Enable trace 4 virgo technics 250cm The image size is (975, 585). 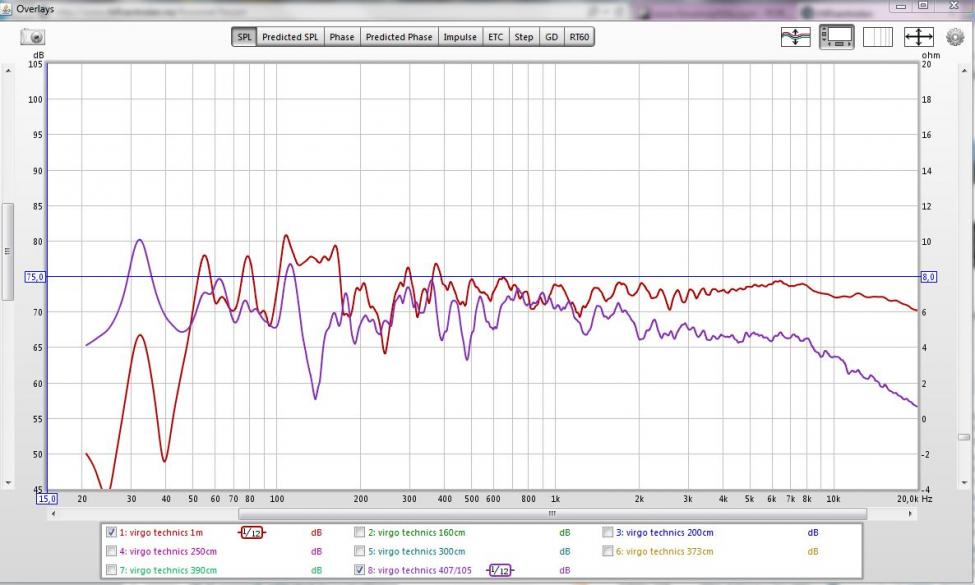[x=111, y=551]
